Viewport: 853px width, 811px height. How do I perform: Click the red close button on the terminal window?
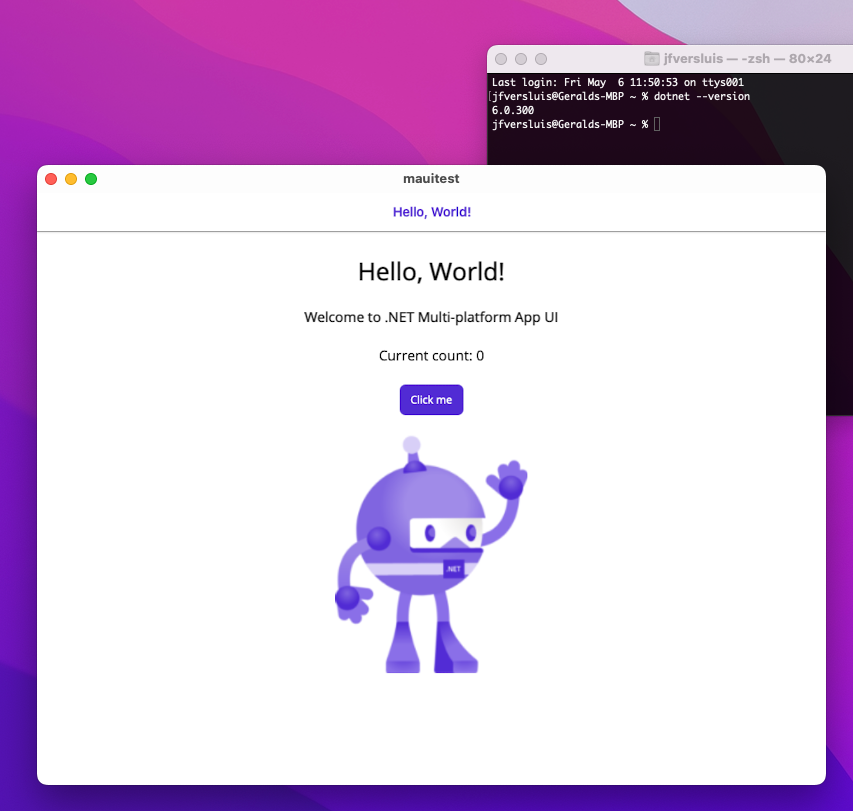click(499, 59)
